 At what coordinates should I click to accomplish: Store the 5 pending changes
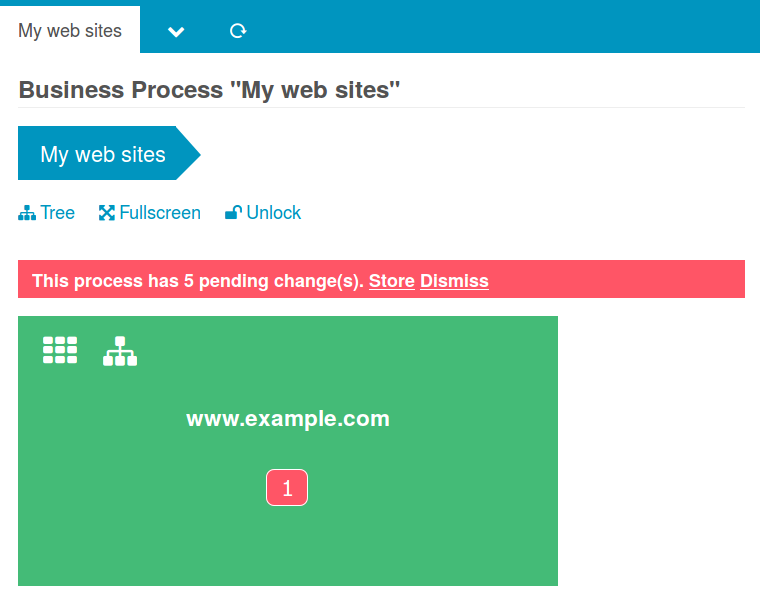click(392, 281)
